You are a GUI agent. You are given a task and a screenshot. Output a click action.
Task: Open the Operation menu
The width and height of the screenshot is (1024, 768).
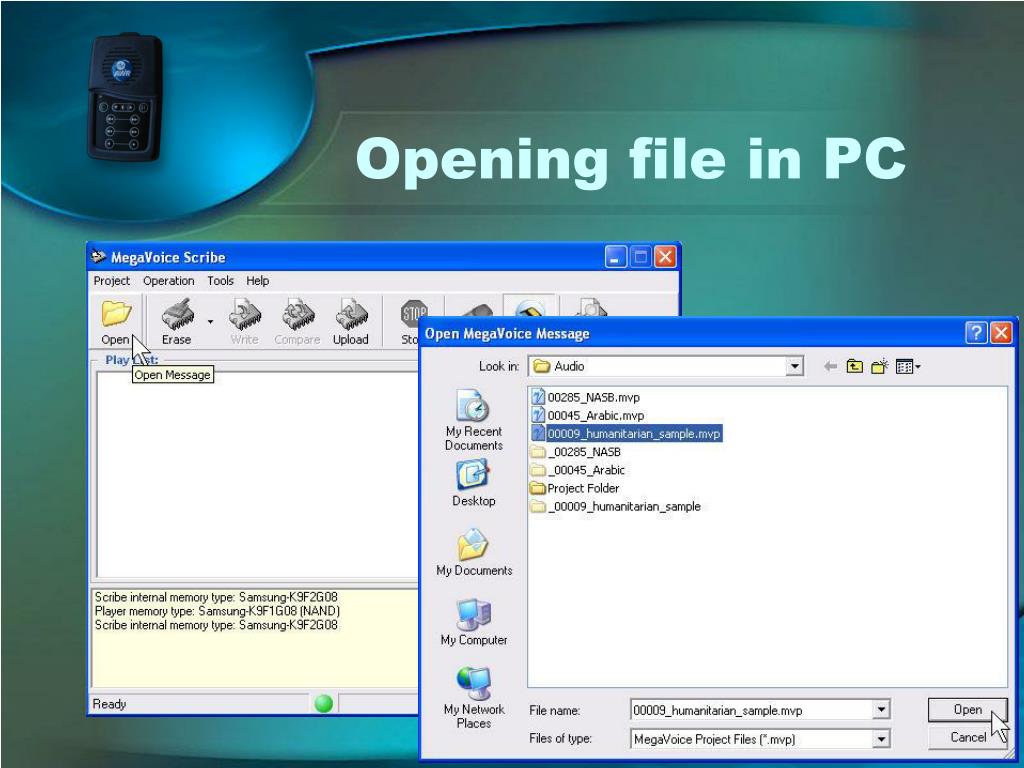[x=168, y=281]
